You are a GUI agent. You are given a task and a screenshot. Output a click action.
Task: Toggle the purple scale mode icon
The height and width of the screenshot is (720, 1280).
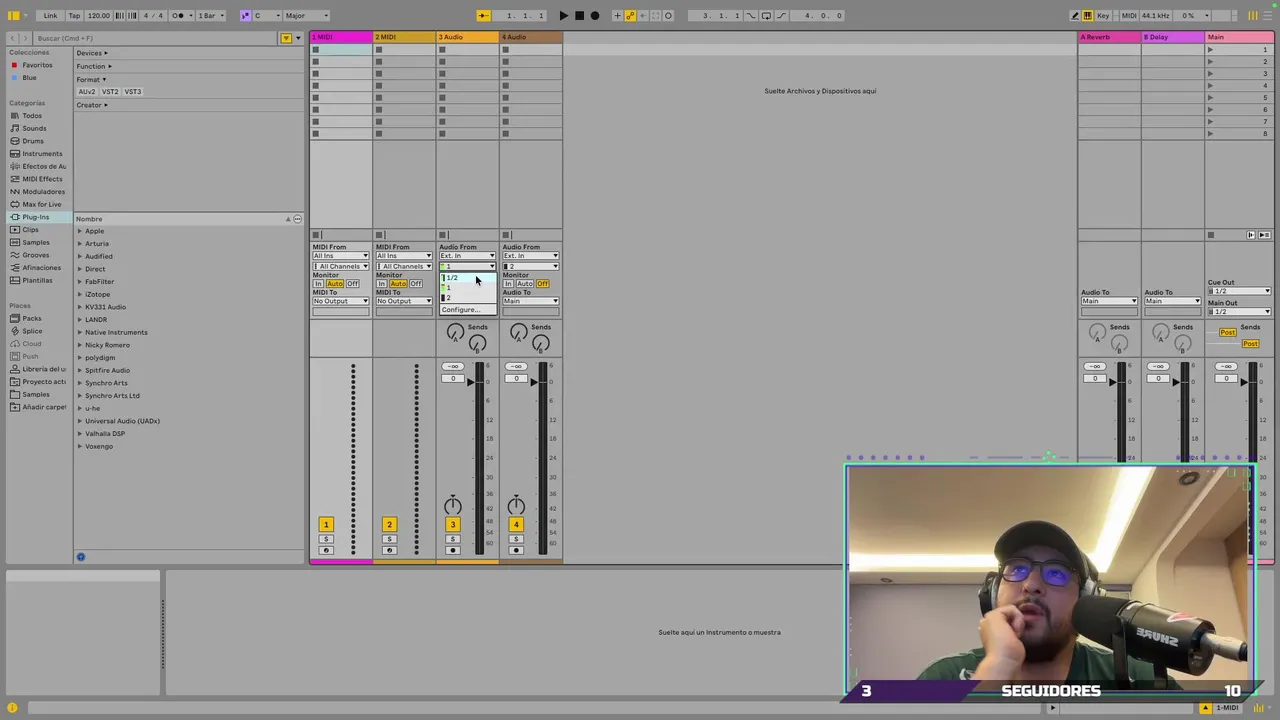[245, 15]
